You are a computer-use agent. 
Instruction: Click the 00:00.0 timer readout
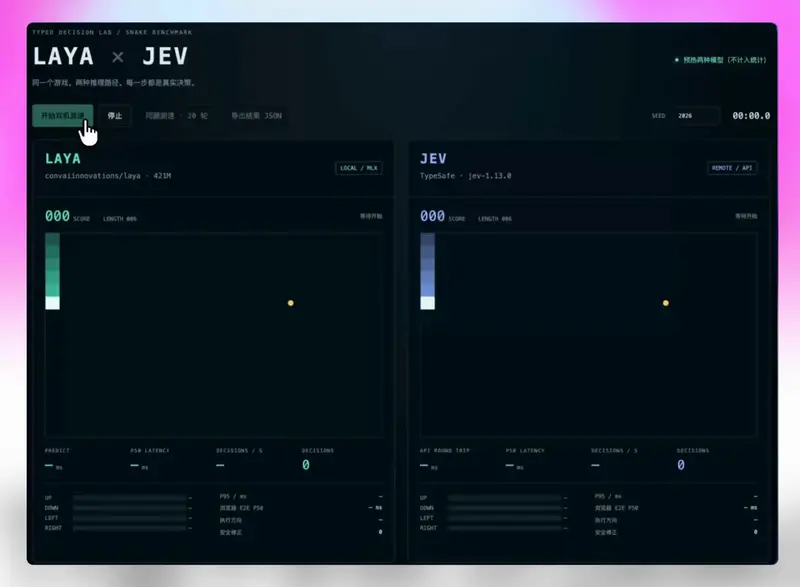[x=751, y=116]
